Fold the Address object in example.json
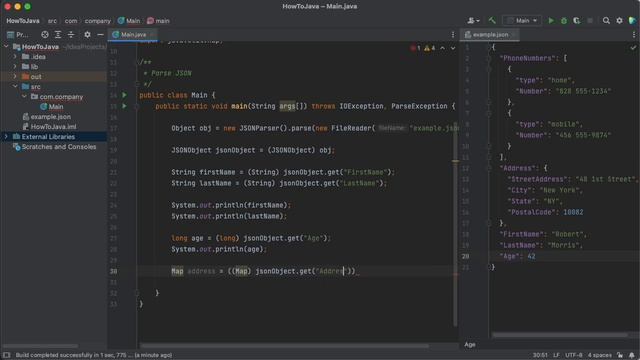The image size is (640, 360). (x=489, y=168)
